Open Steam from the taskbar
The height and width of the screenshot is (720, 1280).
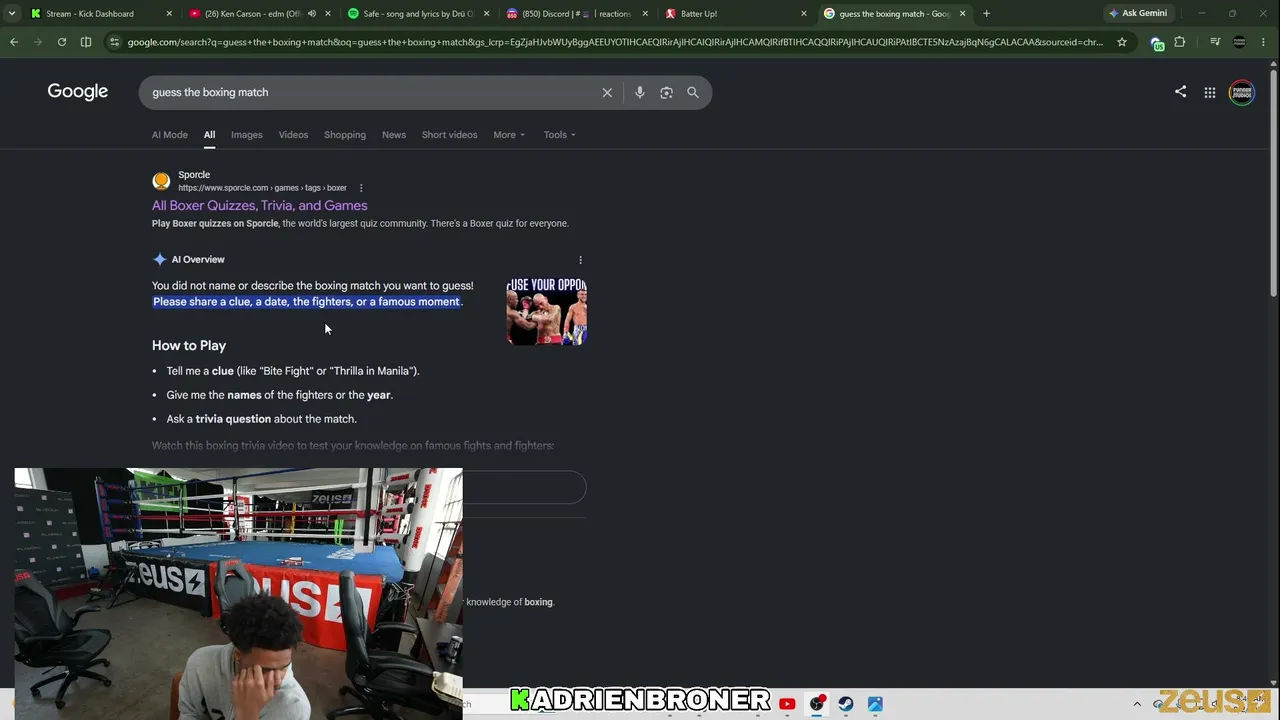846,704
